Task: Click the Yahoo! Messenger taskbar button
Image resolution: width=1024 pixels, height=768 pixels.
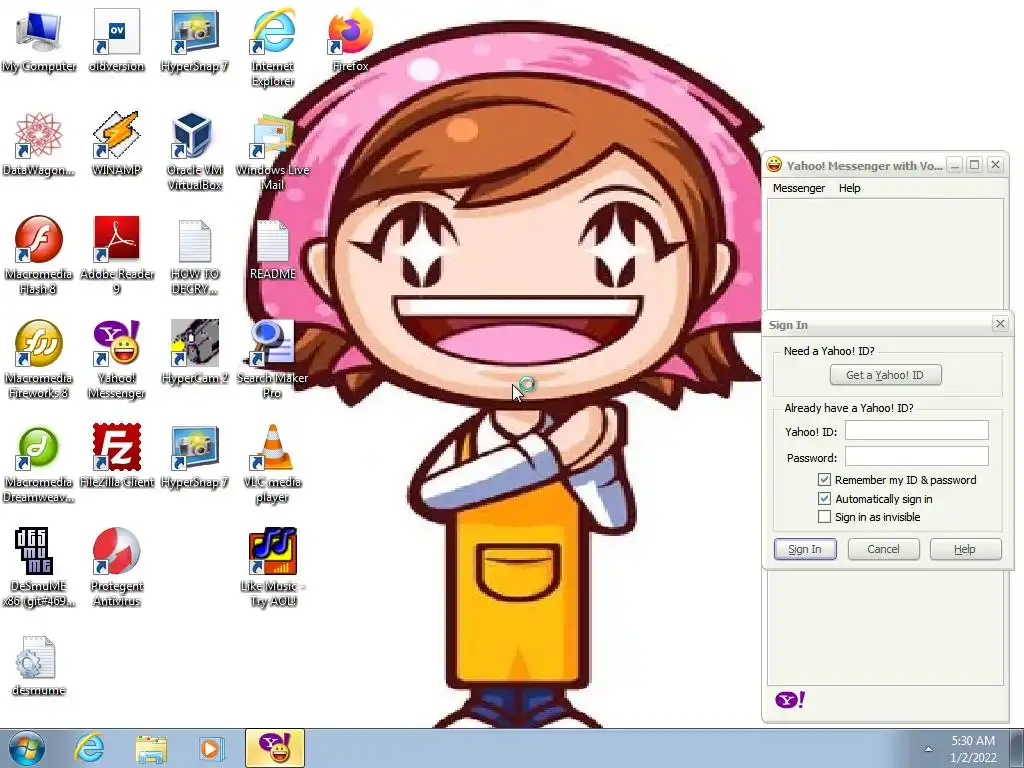Action: click(x=275, y=748)
